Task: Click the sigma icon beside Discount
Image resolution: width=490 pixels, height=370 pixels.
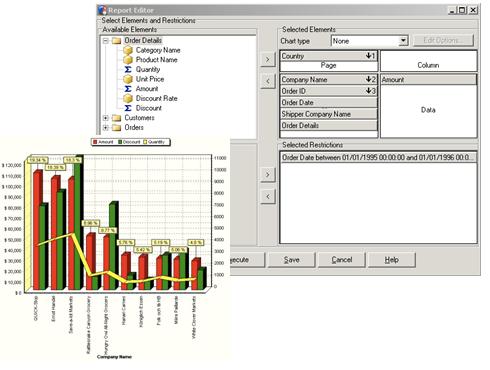Action: pos(128,108)
